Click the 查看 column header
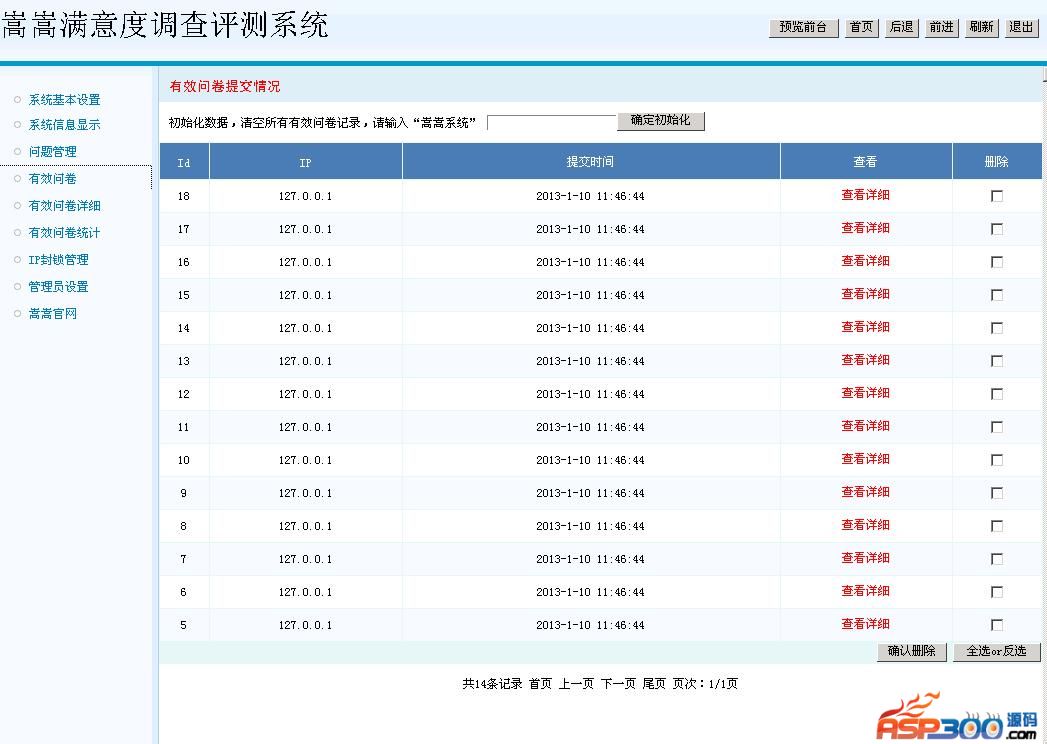This screenshot has width=1047, height=744. point(865,162)
